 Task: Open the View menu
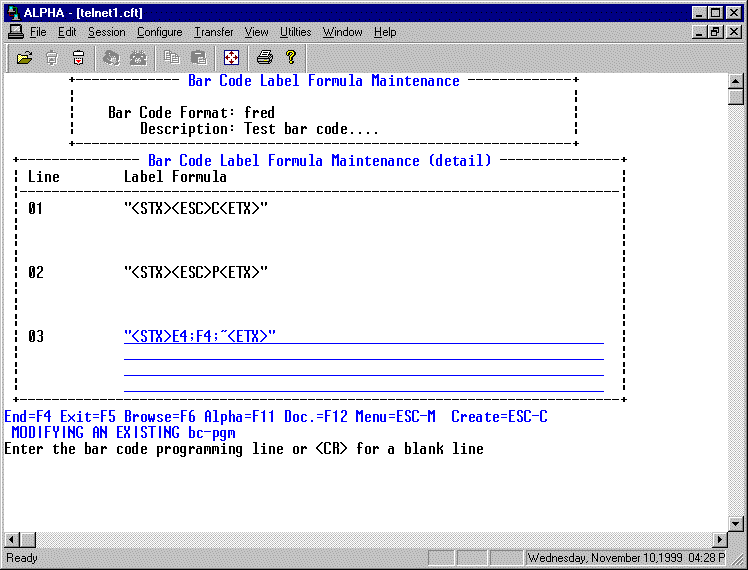256,32
